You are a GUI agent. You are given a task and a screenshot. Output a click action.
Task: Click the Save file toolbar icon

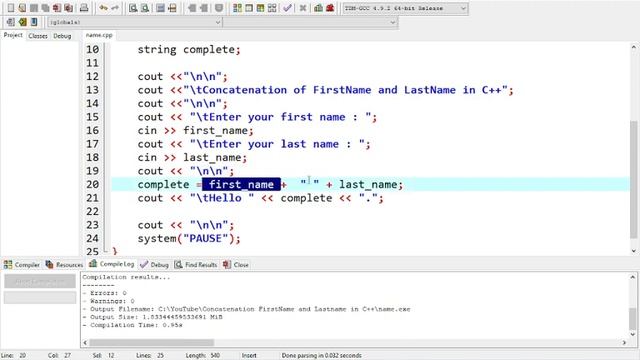(x=34, y=8)
